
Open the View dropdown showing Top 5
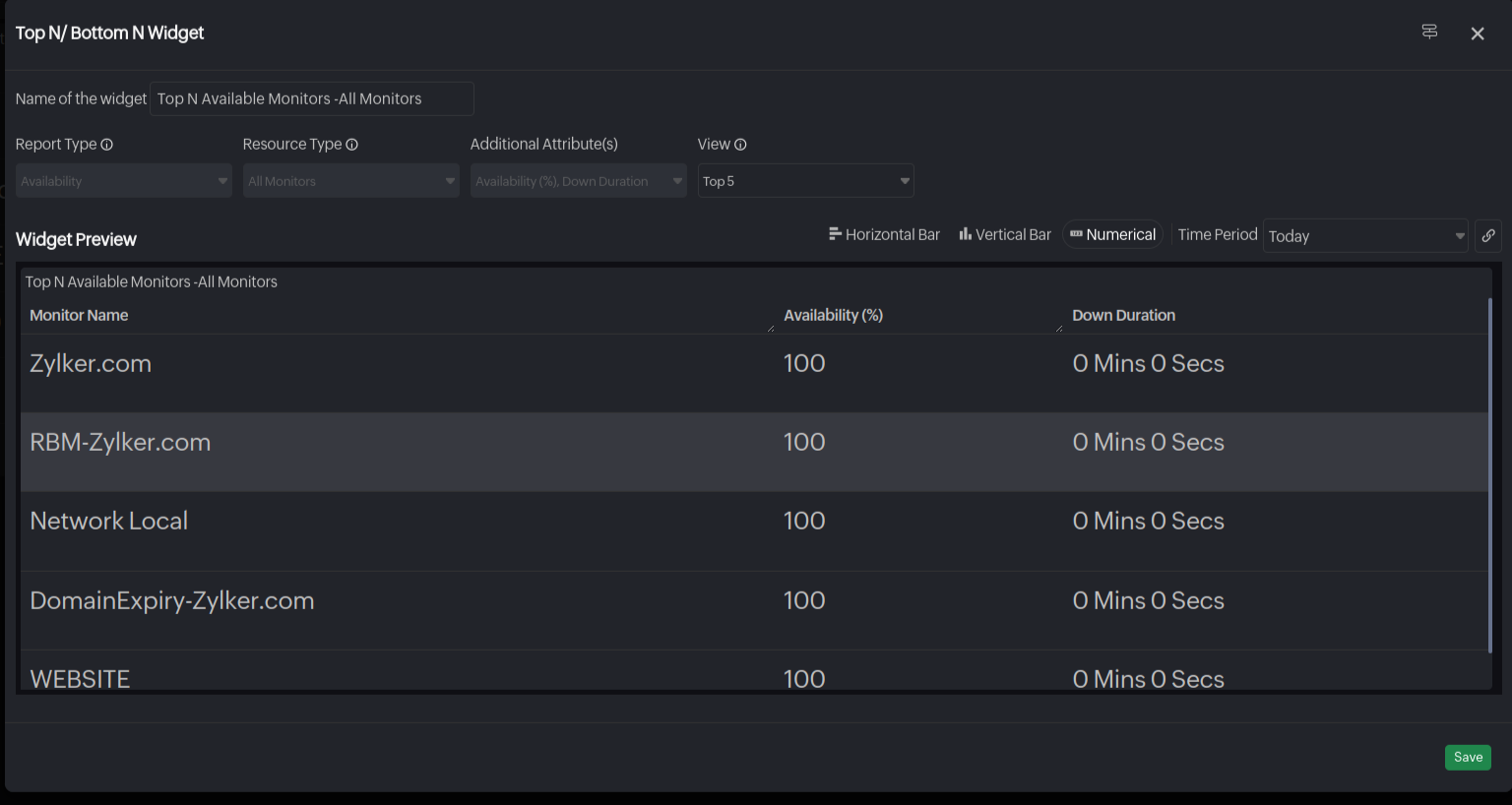tap(805, 181)
